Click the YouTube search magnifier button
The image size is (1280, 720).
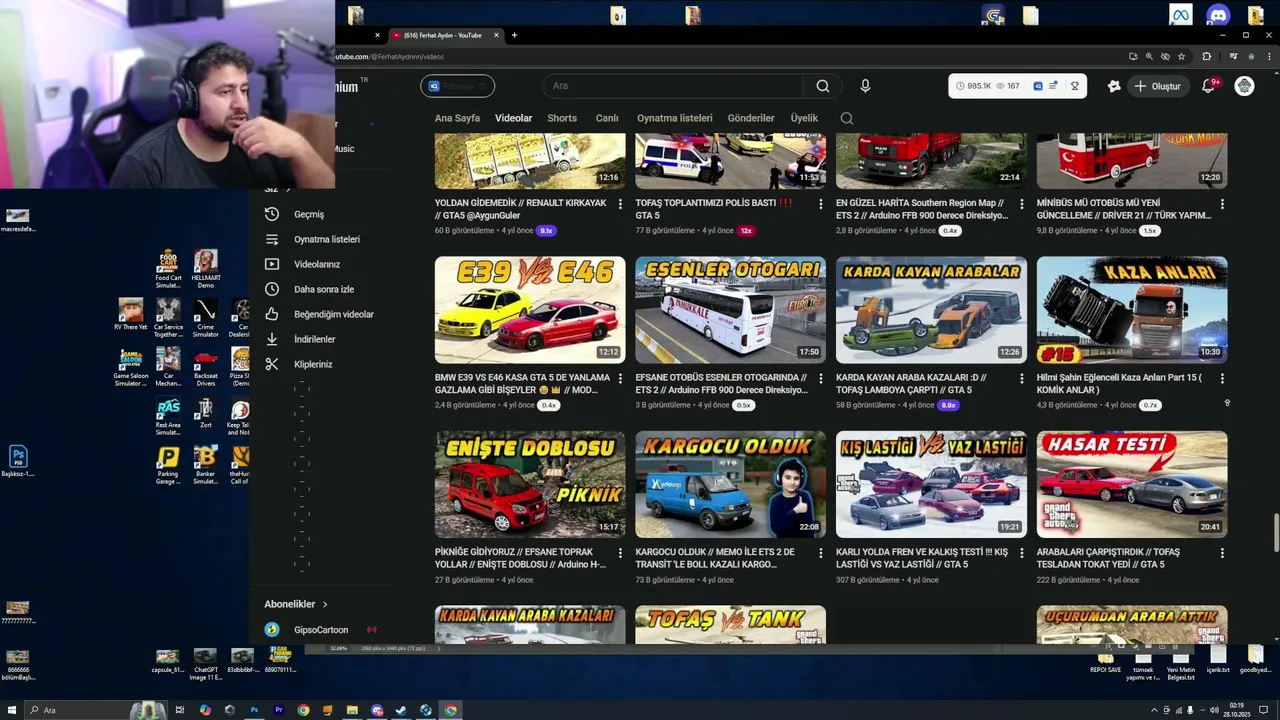(x=823, y=86)
